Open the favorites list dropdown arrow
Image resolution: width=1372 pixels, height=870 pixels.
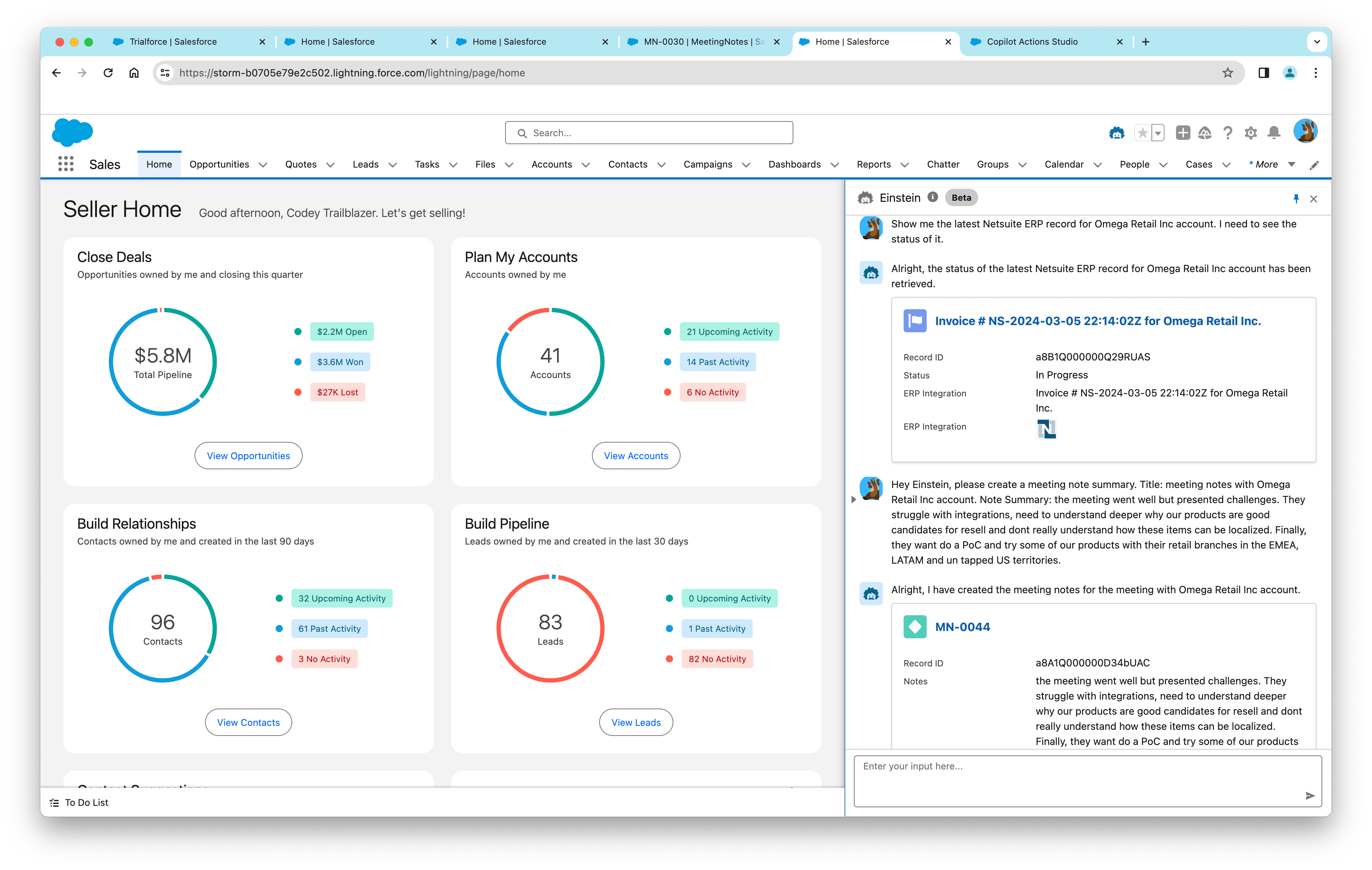(1158, 133)
